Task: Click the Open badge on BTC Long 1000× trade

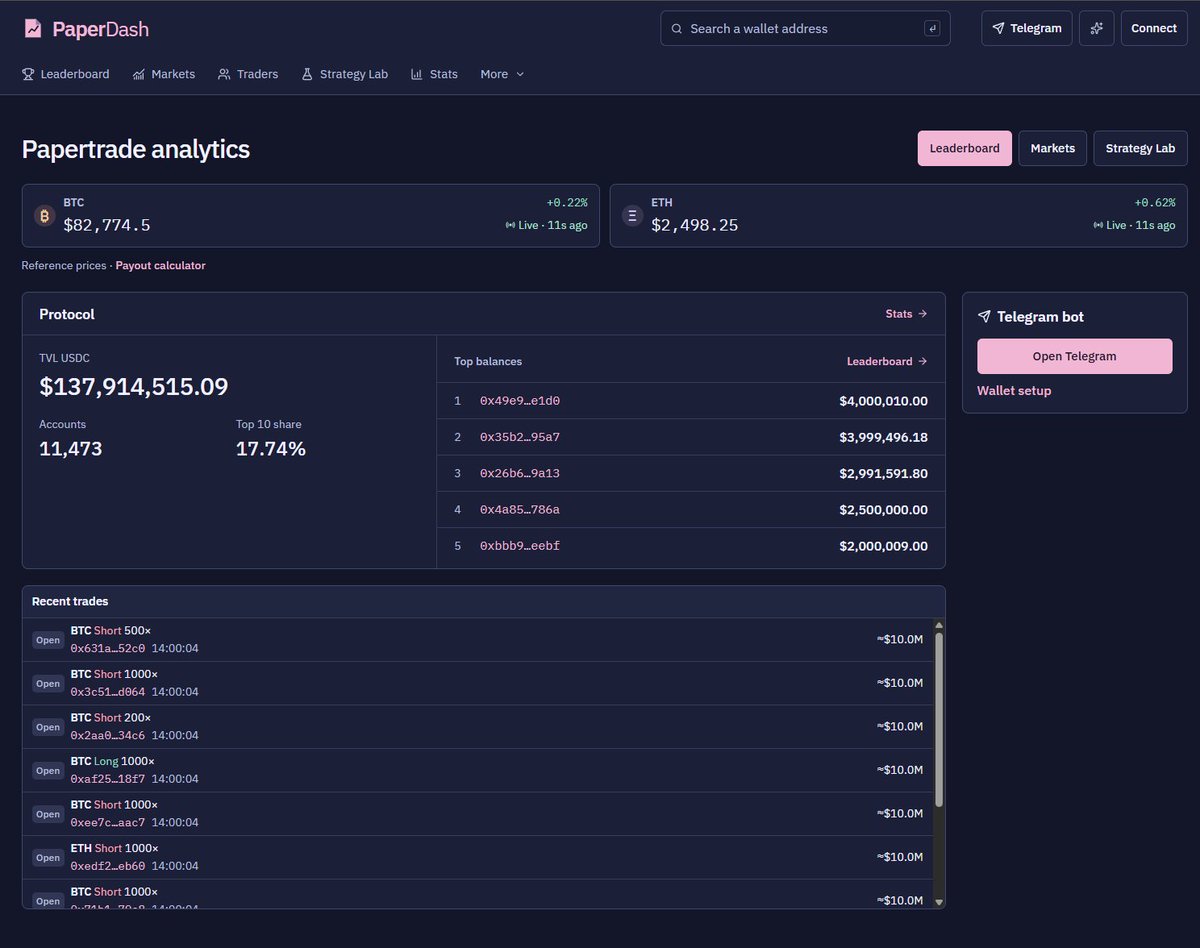Action: [48, 771]
